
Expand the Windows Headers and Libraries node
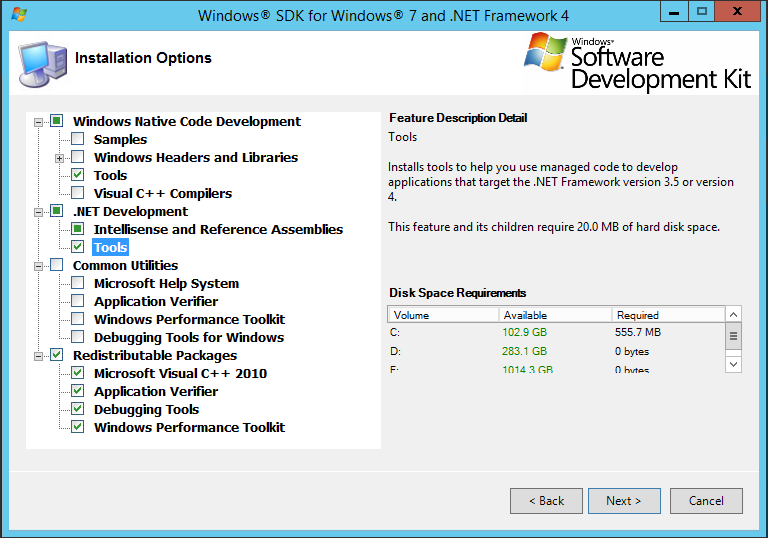pyautogui.click(x=59, y=158)
